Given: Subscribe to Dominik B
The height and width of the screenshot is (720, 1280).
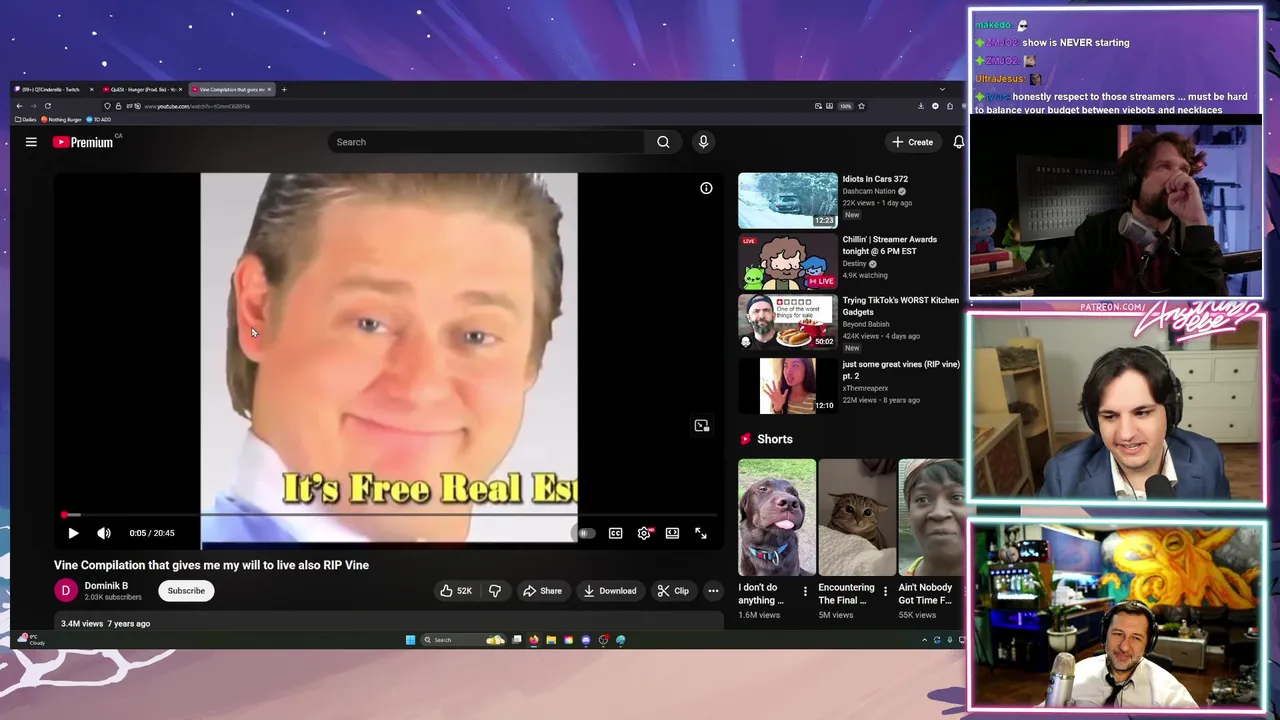Looking at the screenshot, I should [186, 591].
